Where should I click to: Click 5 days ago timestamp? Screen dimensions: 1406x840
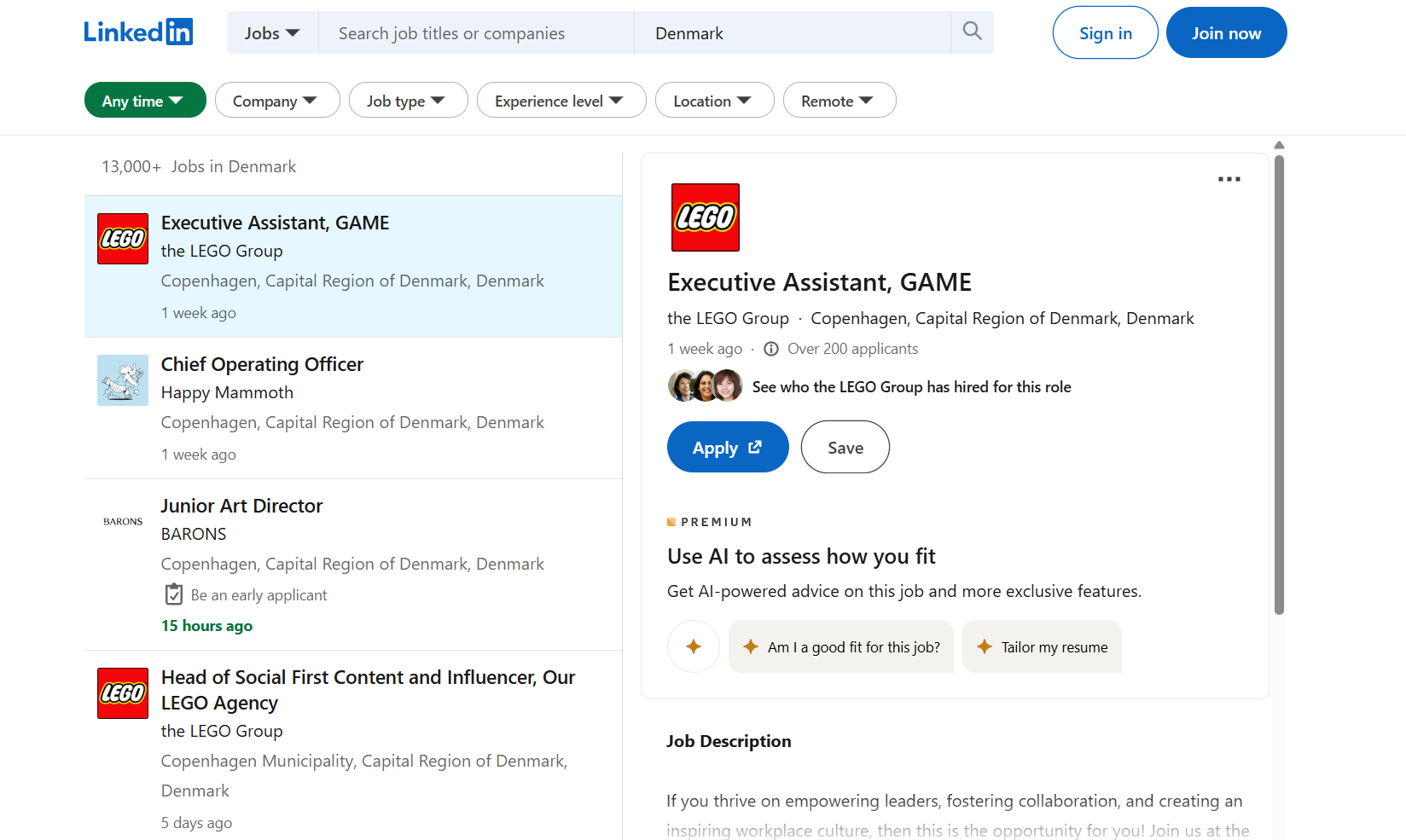pos(196,823)
